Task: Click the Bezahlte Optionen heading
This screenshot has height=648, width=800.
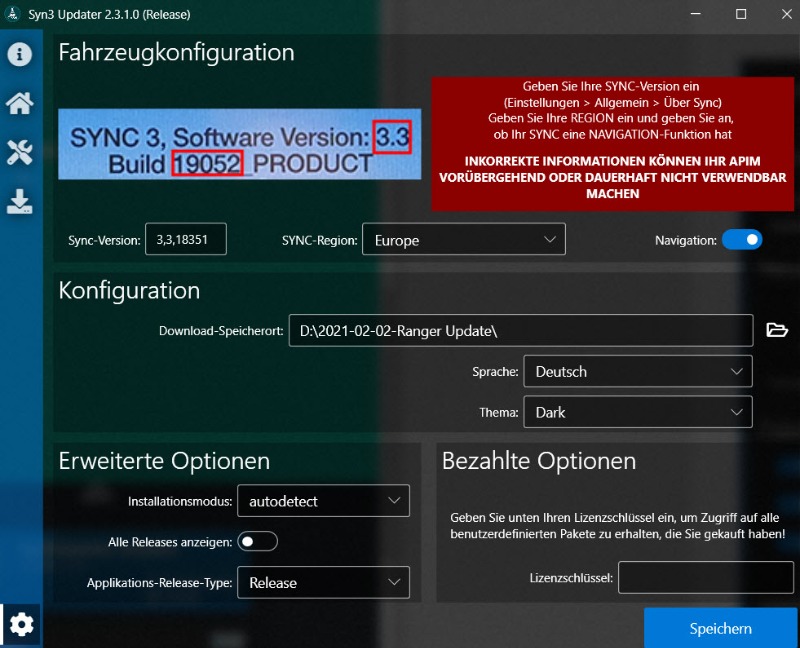Action: click(x=539, y=461)
